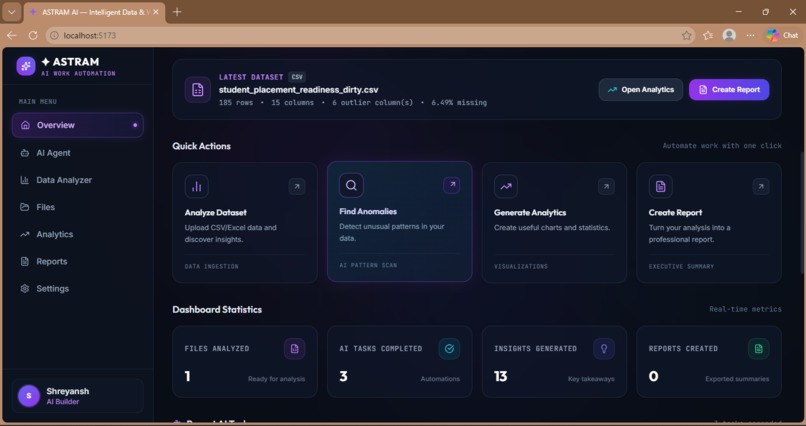Click the Shreyansh user avatar

[29, 396]
